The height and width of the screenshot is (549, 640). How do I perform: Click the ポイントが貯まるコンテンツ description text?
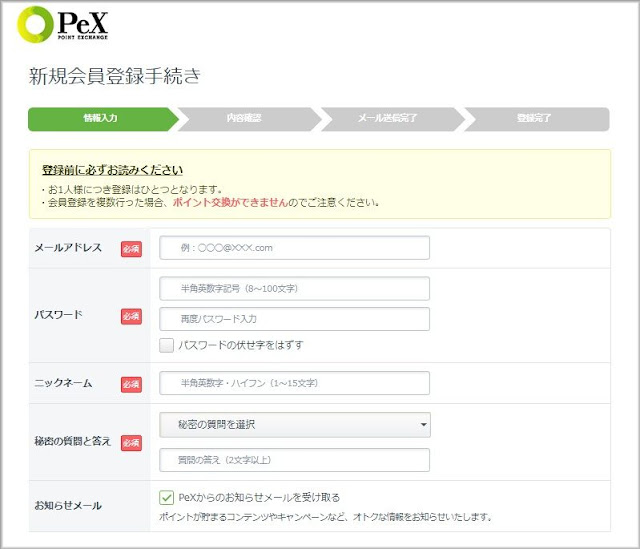click(325, 517)
